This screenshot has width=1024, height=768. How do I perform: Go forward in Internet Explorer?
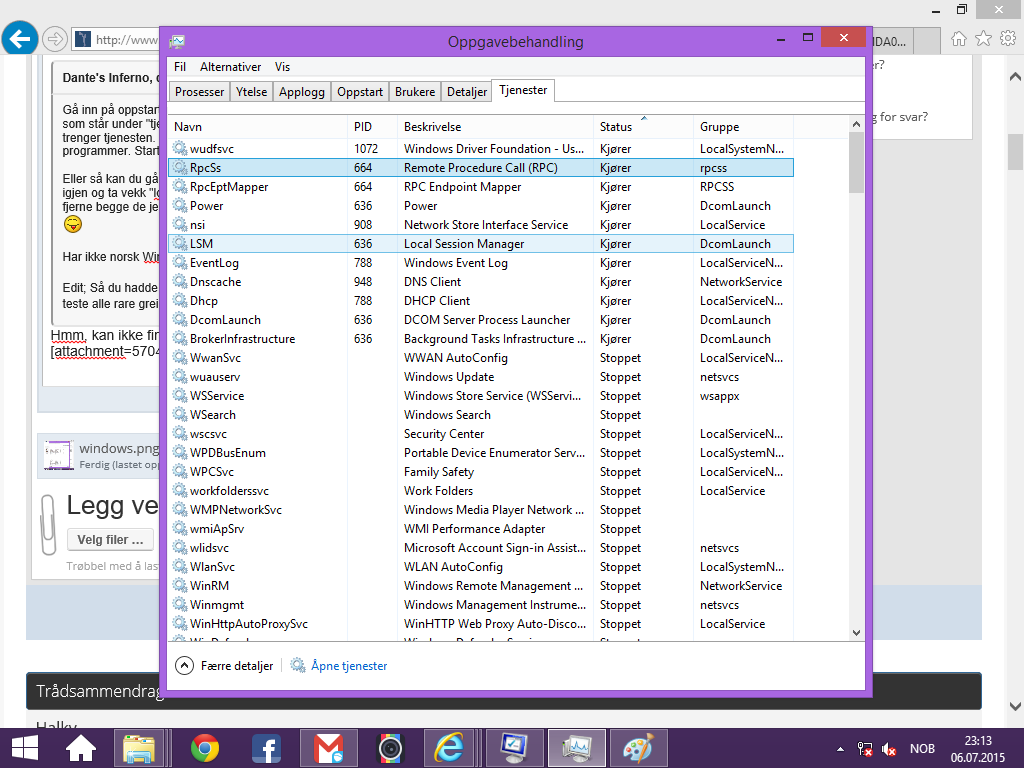55,39
